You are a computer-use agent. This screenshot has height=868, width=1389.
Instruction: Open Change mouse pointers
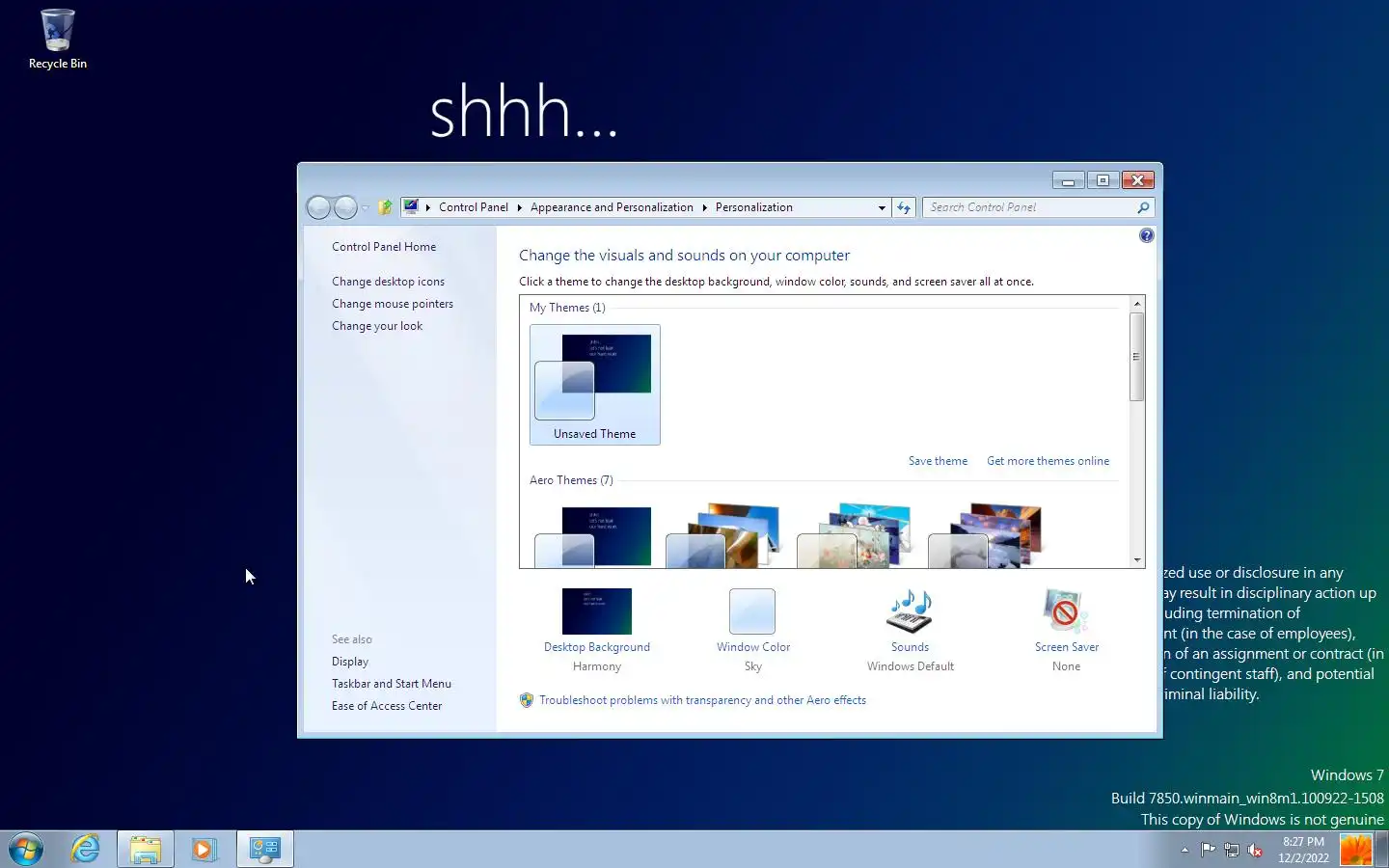click(x=393, y=304)
